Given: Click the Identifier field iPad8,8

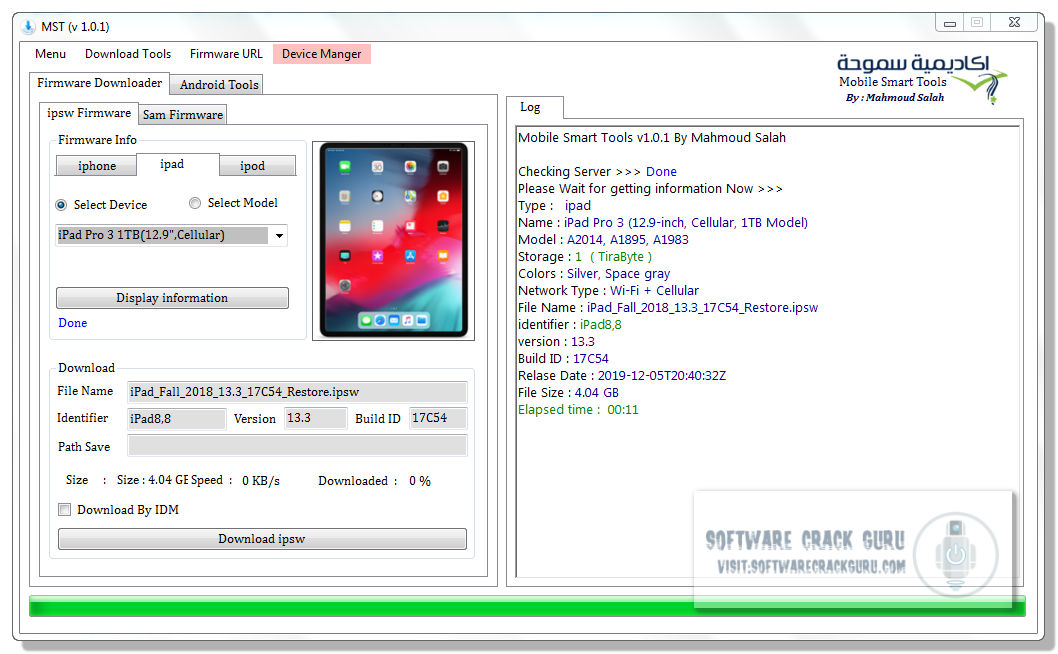Looking at the screenshot, I should click(x=177, y=418).
